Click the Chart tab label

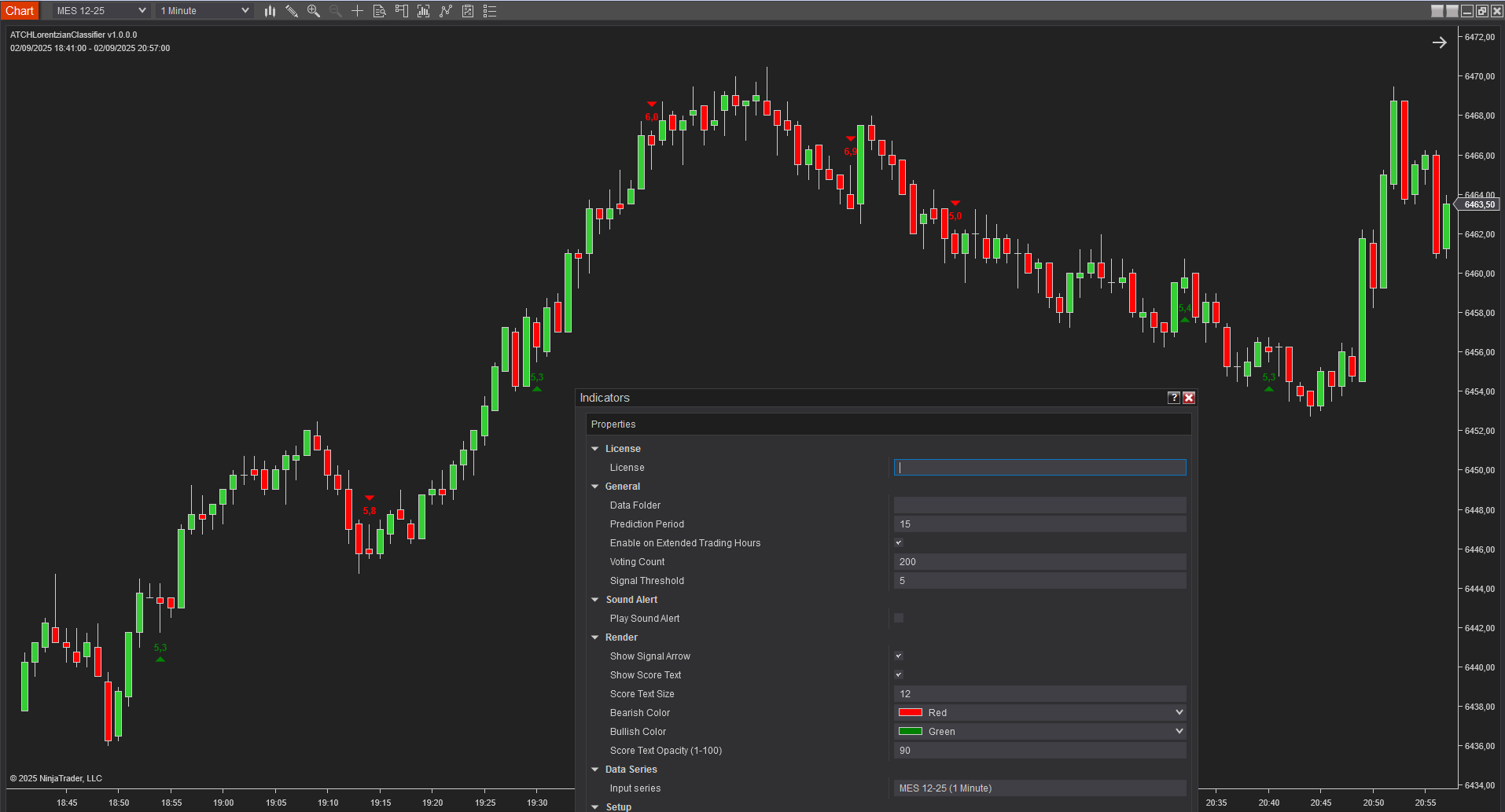pyautogui.click(x=20, y=11)
